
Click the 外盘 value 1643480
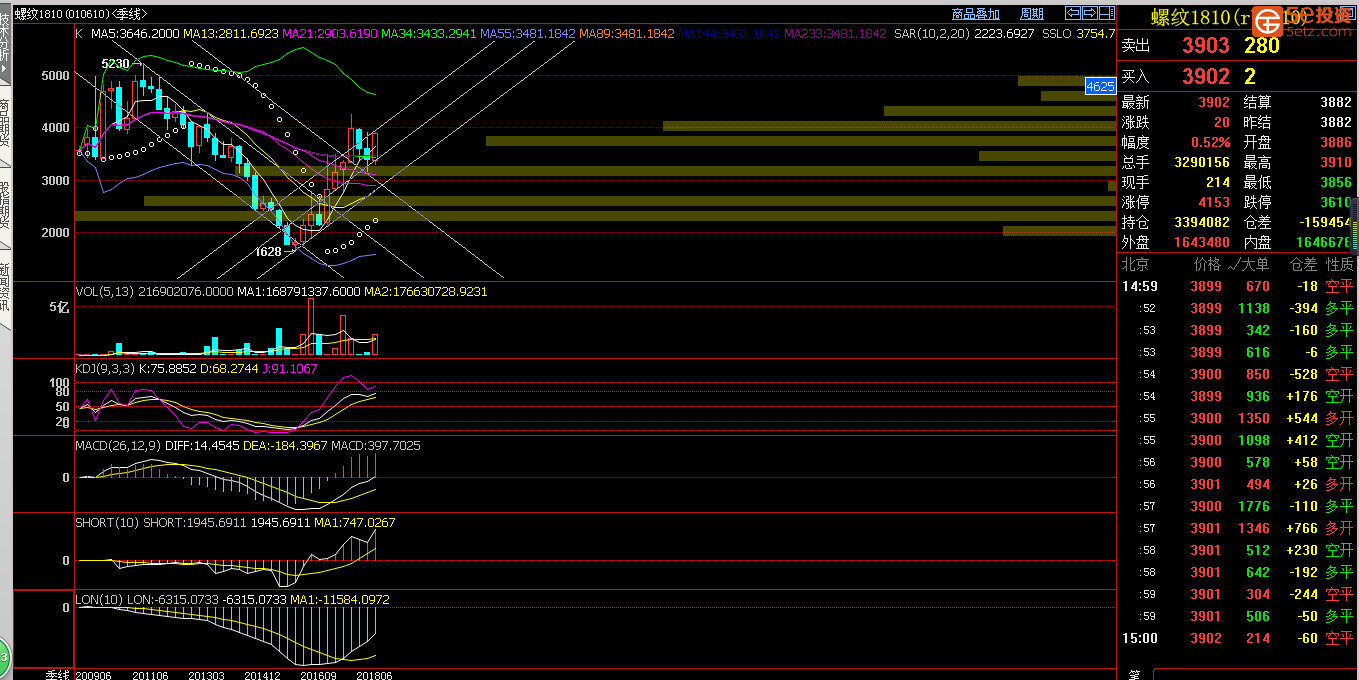point(1201,242)
